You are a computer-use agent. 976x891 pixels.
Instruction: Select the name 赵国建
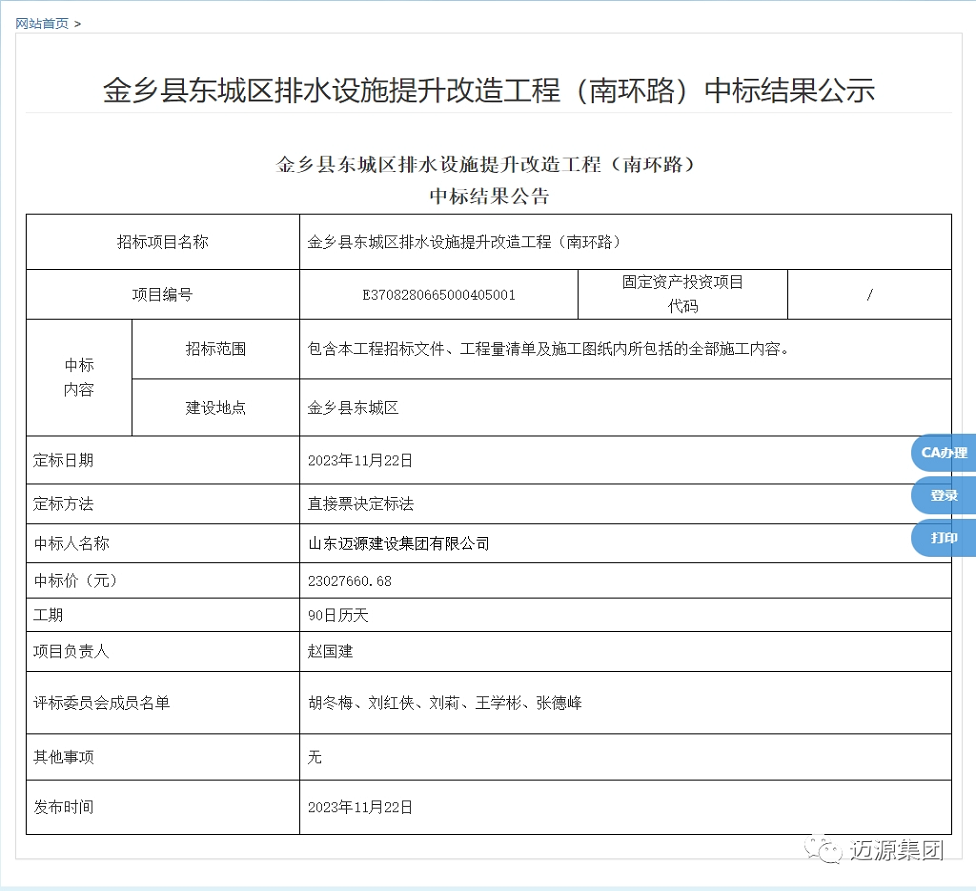coord(330,651)
